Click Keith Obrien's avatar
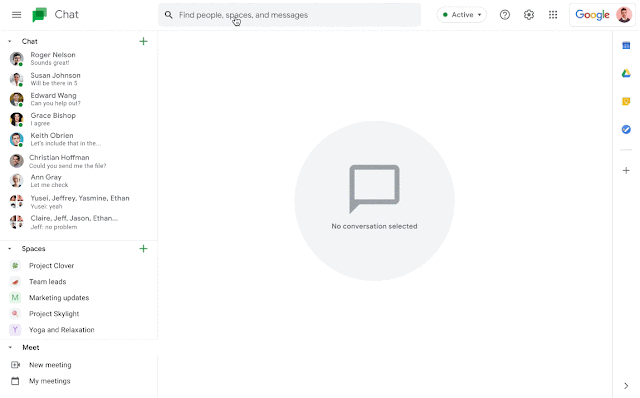640x398 pixels. coord(17,140)
